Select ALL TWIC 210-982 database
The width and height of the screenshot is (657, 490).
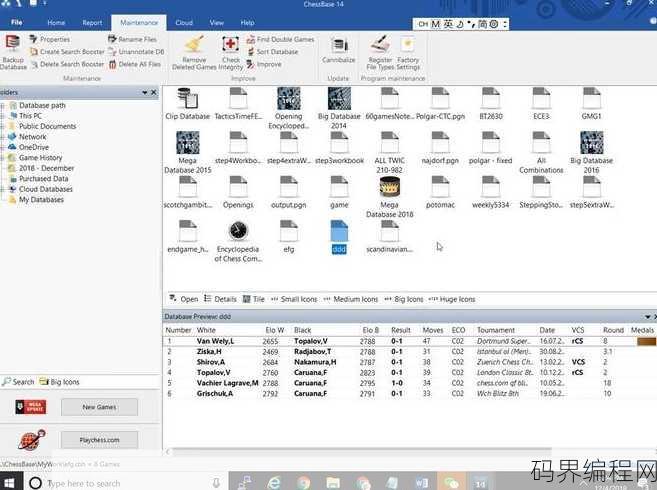tap(390, 152)
